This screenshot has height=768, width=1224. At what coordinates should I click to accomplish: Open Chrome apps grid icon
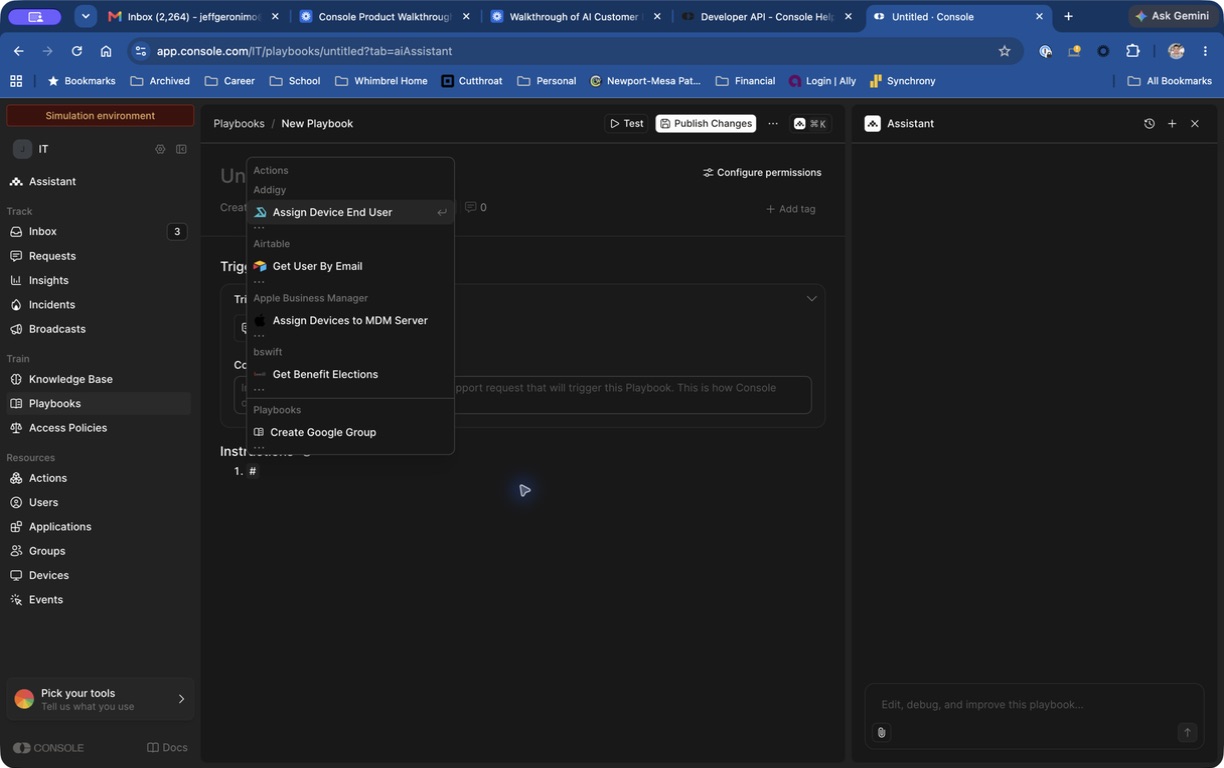[x=16, y=81]
